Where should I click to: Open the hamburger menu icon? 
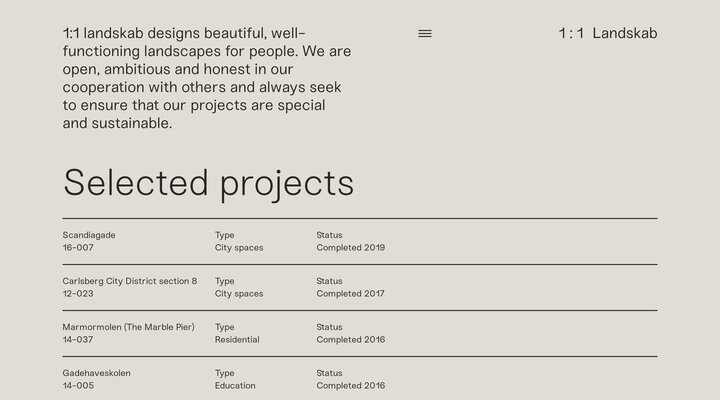point(425,34)
